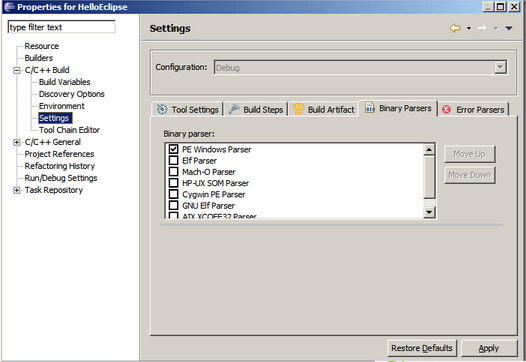Select Builders in the properties tree

coord(39,58)
